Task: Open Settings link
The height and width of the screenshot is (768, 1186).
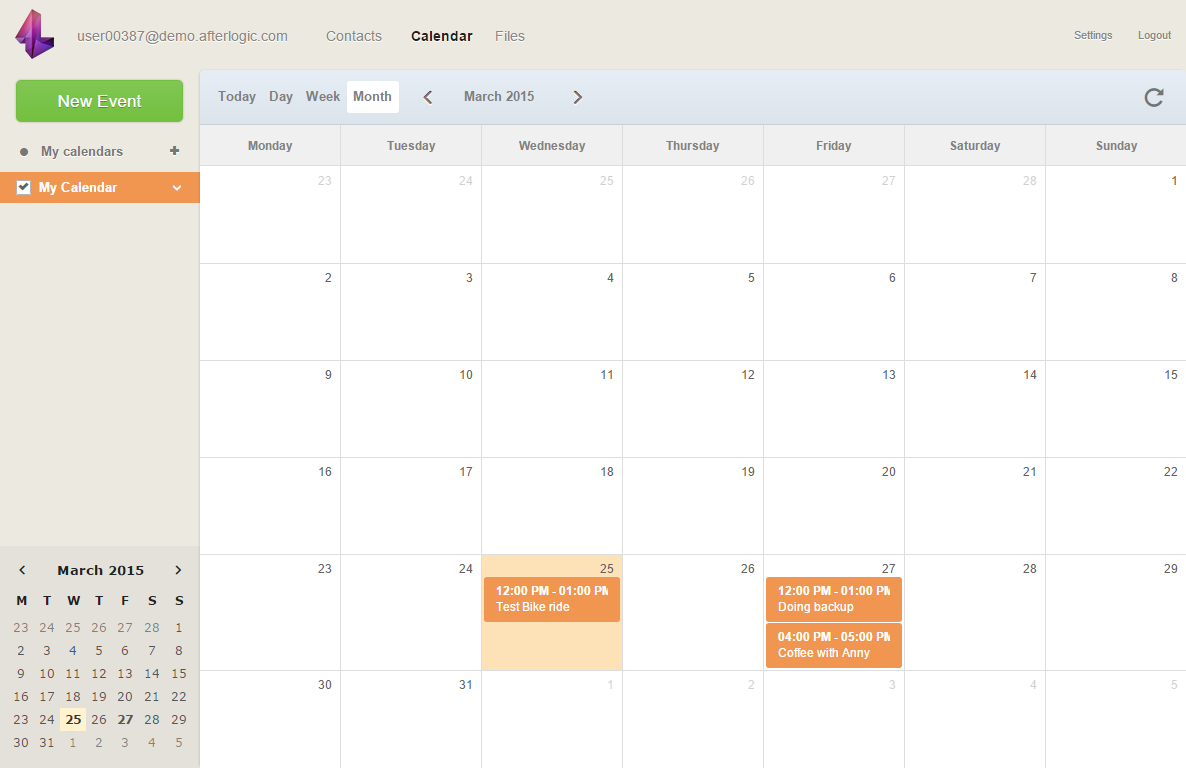Action: coord(1093,35)
